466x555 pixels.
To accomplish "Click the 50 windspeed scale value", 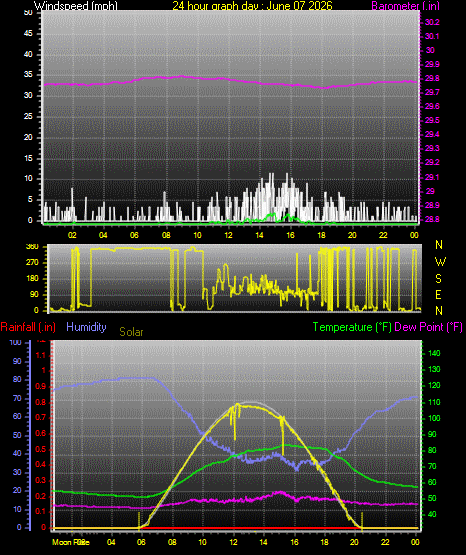I will [28, 13].
